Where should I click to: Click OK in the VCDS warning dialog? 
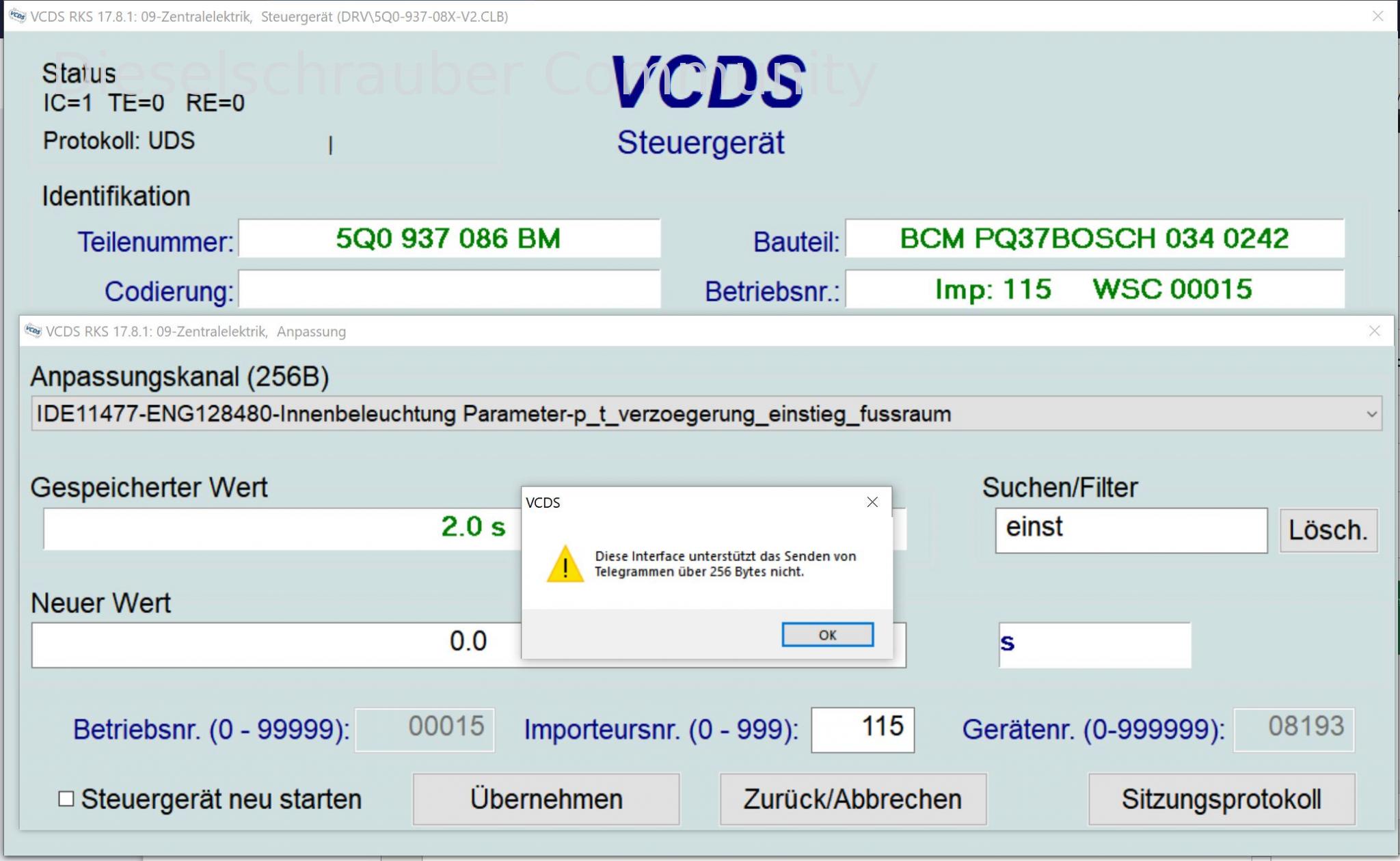[827, 634]
